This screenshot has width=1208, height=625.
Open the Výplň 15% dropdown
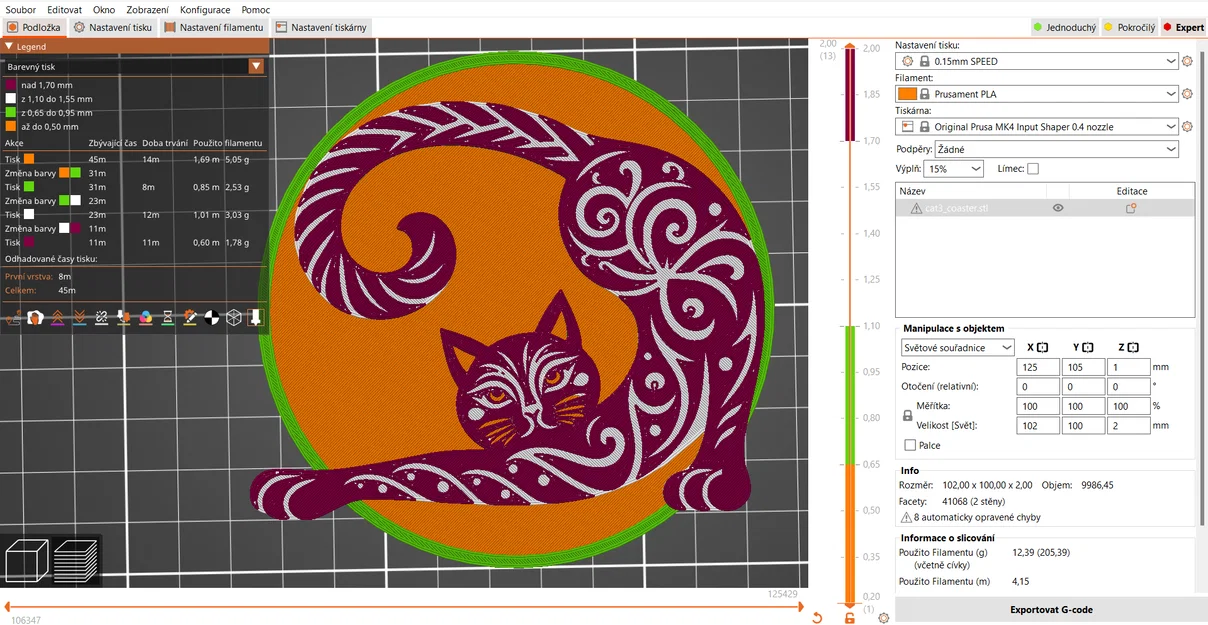point(954,169)
